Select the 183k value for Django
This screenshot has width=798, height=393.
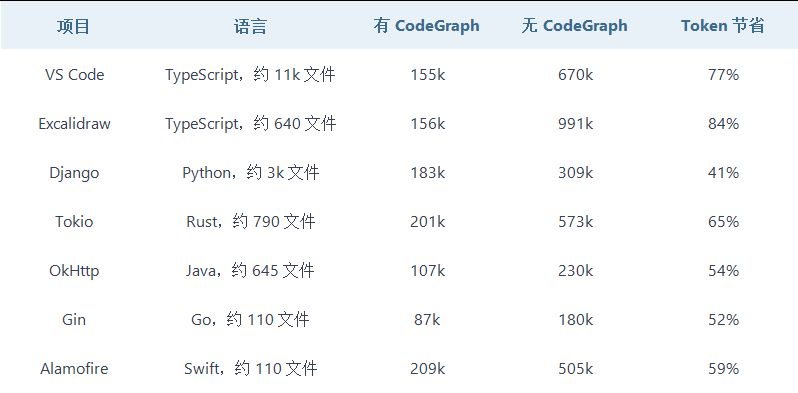[428, 173]
